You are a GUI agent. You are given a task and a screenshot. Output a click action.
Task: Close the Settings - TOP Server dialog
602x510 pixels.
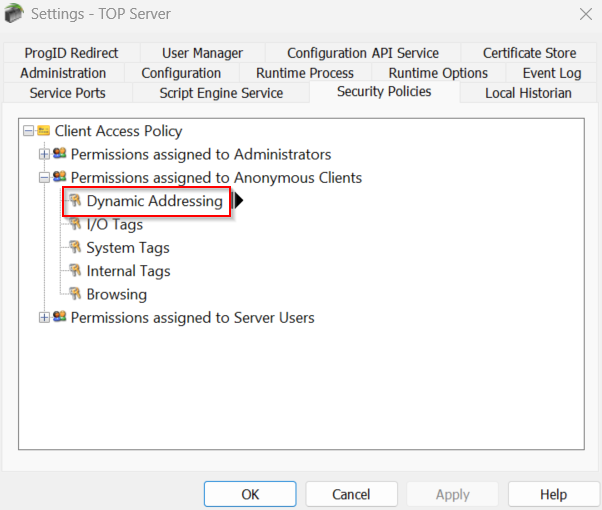click(x=586, y=14)
